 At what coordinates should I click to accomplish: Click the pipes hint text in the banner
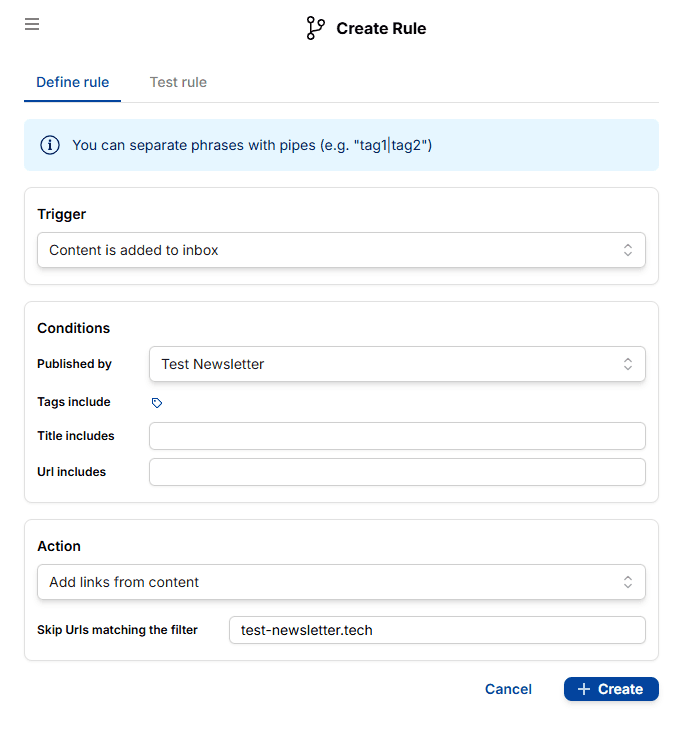coord(252,145)
